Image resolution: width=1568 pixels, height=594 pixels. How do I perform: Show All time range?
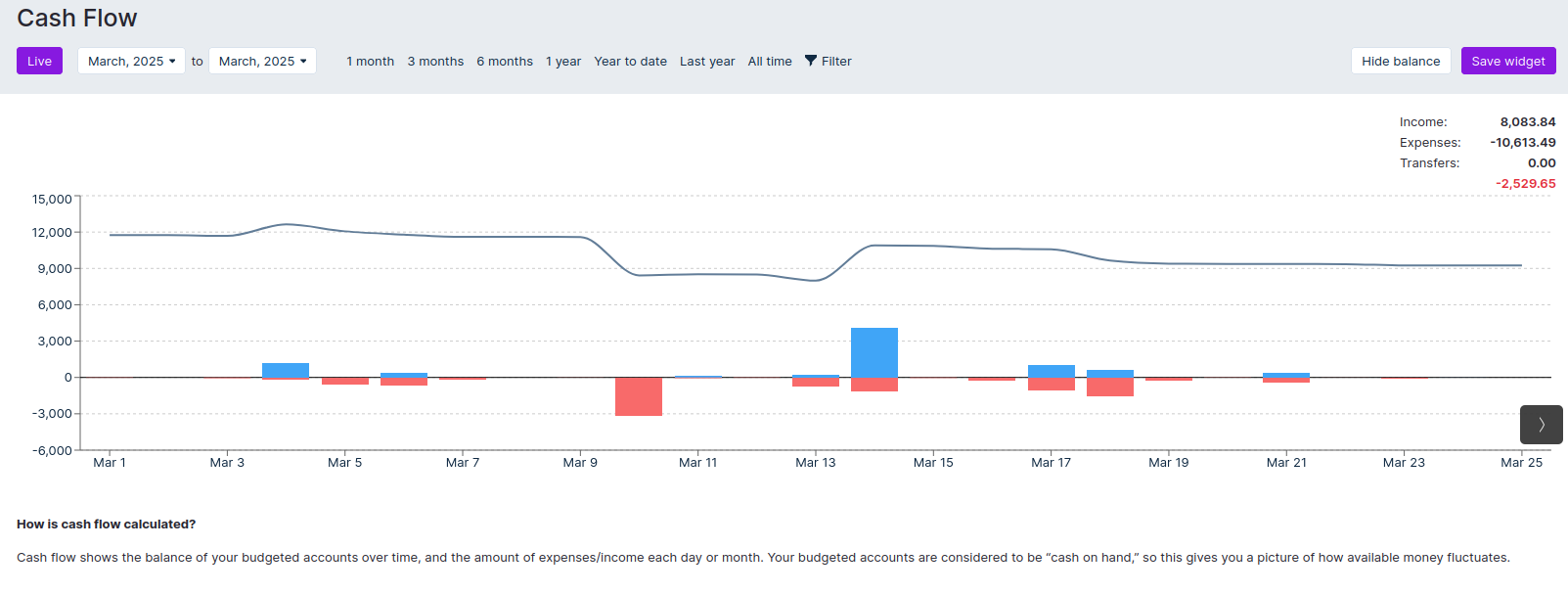pos(770,61)
